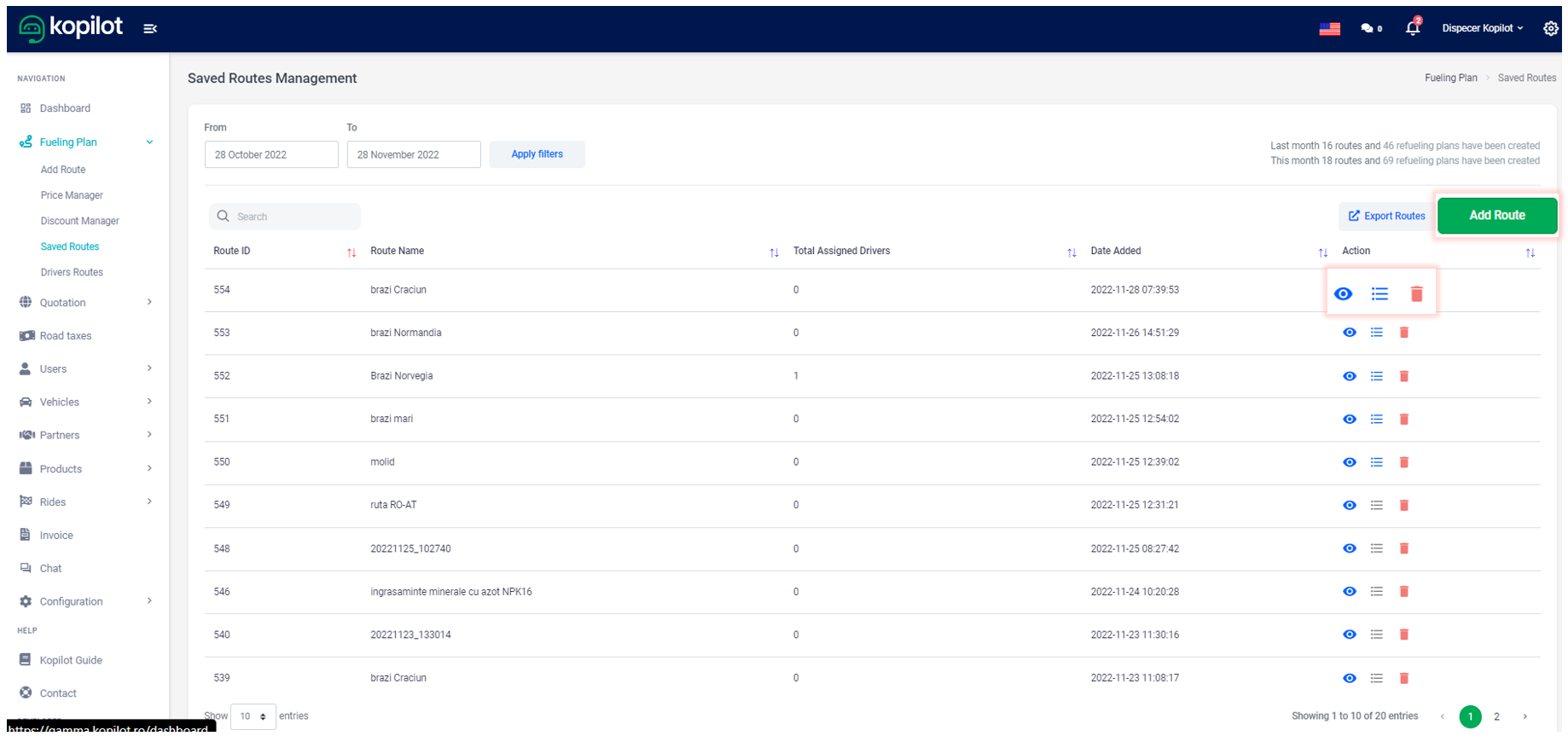Viewport: 1568px width, 736px height.
Task: Click the US flag language icon
Action: pos(1329,28)
